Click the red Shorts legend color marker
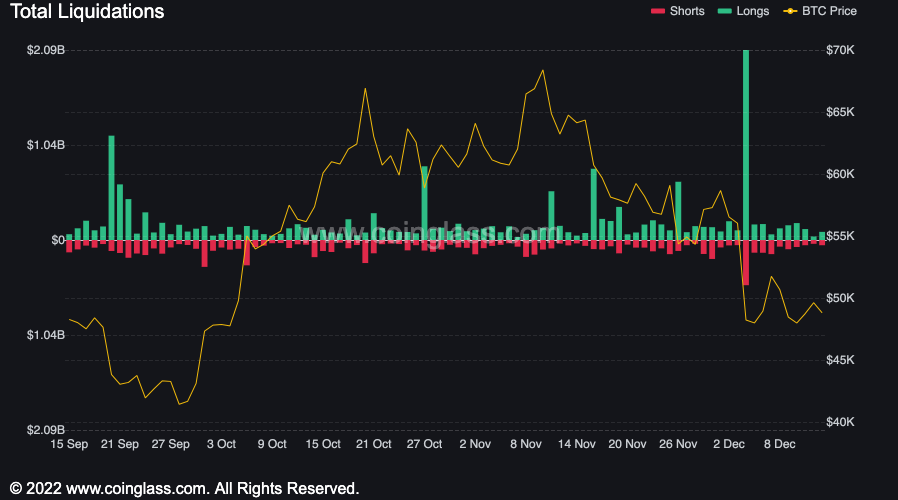898x500 pixels. tap(658, 11)
